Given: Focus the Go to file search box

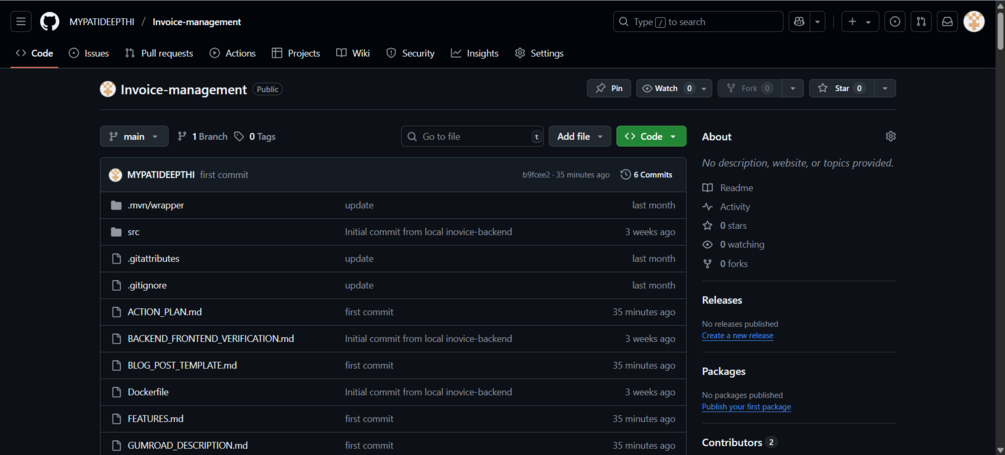Looking at the screenshot, I should pyautogui.click(x=472, y=136).
